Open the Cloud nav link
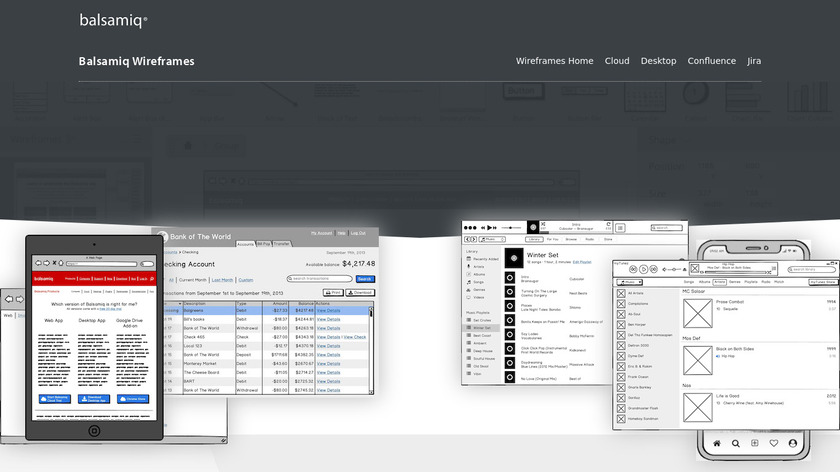 click(617, 61)
